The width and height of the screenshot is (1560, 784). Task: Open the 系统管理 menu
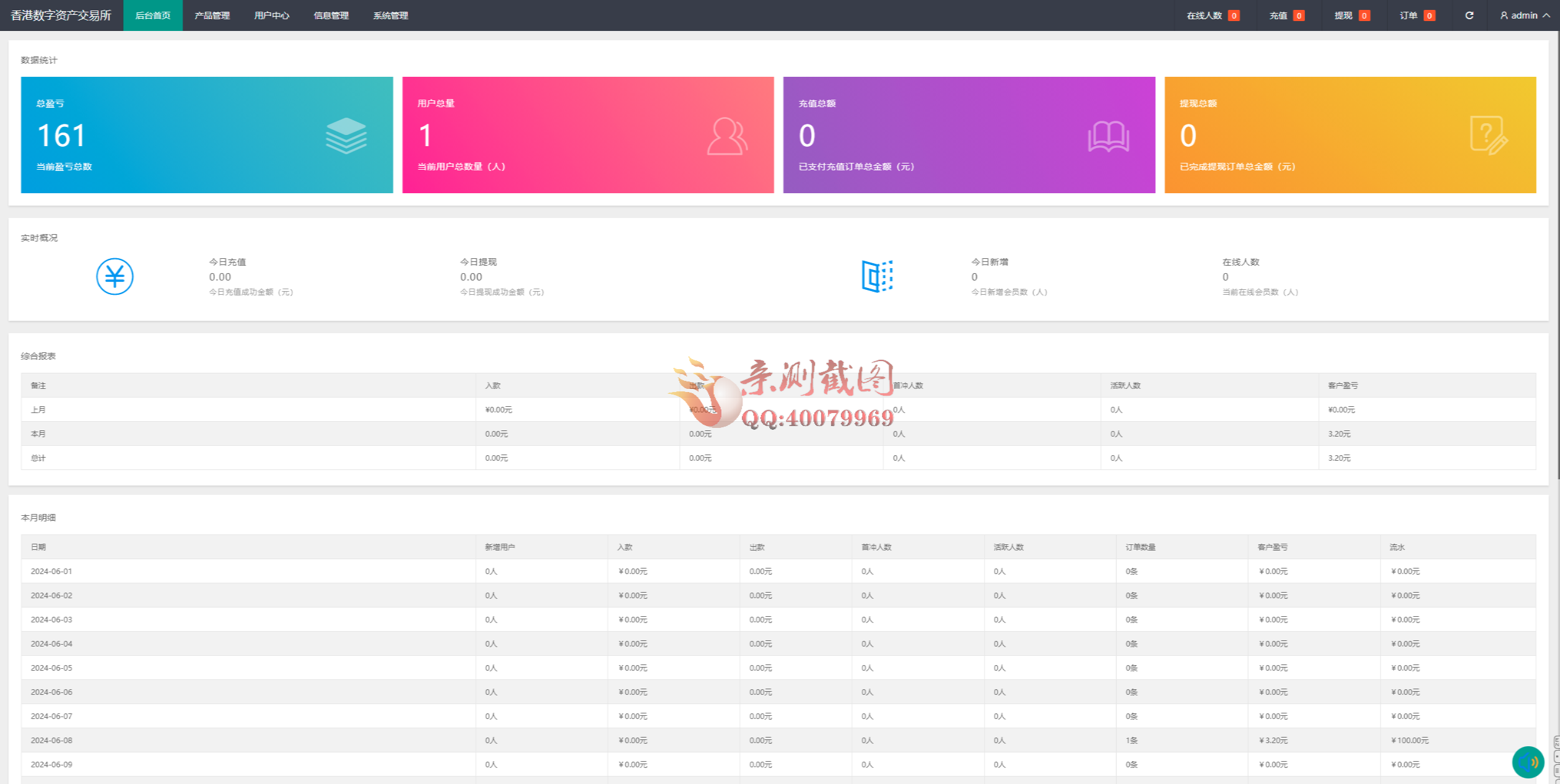click(x=391, y=15)
